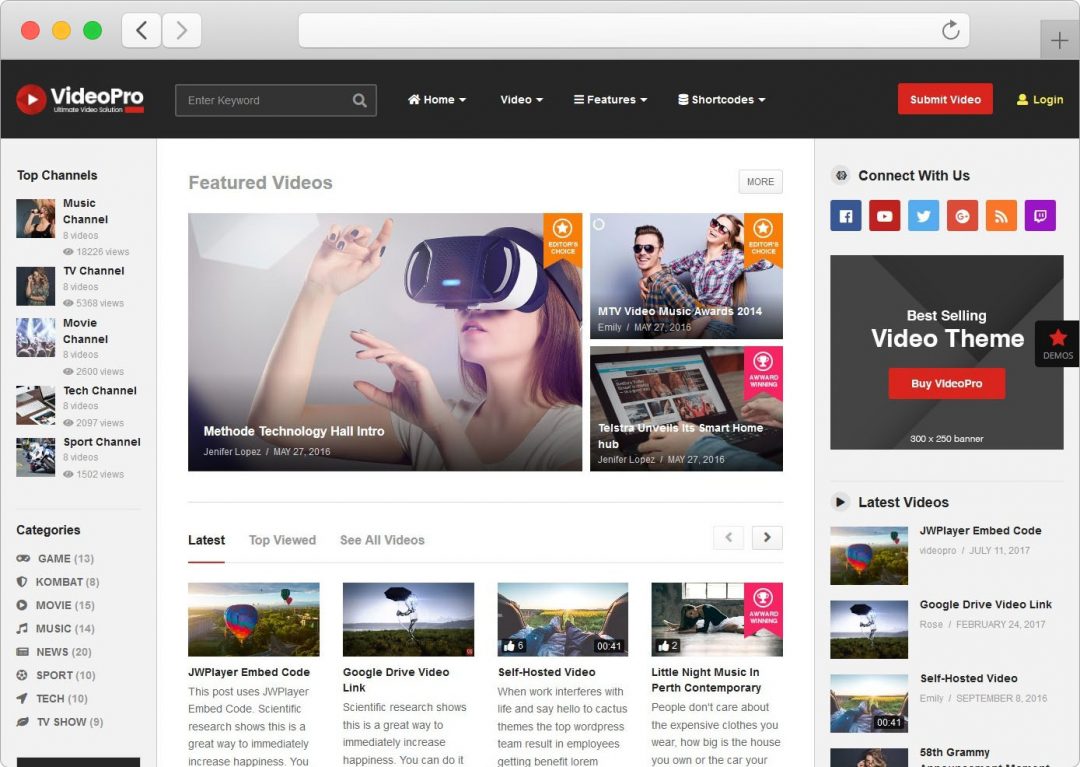Open the Twitch social icon
Viewport: 1080px width, 767px height.
point(1040,215)
